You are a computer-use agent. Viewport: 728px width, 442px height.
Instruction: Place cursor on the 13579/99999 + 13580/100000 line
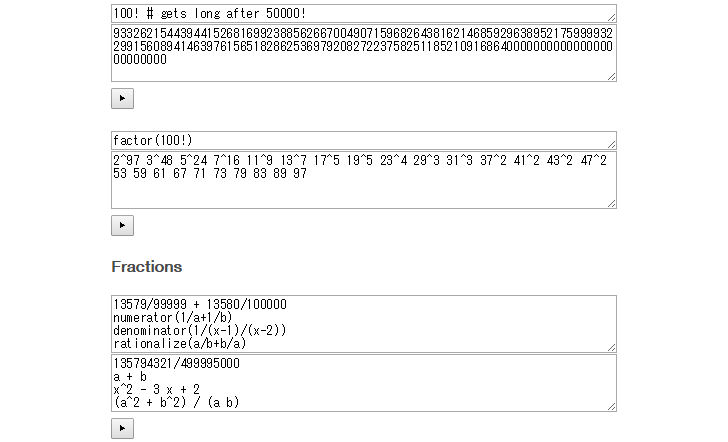[x=200, y=305]
